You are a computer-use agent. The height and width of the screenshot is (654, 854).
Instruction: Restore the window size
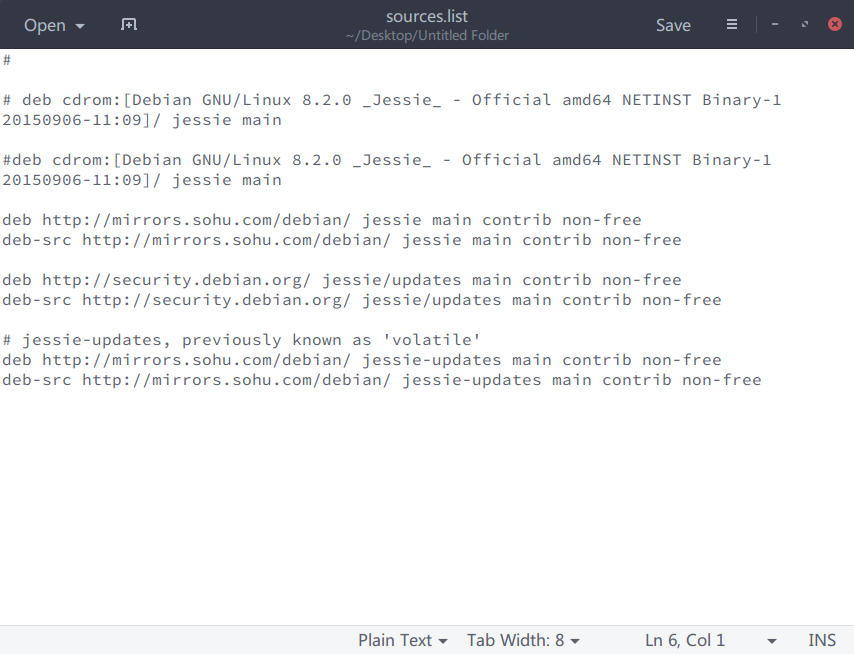click(805, 25)
